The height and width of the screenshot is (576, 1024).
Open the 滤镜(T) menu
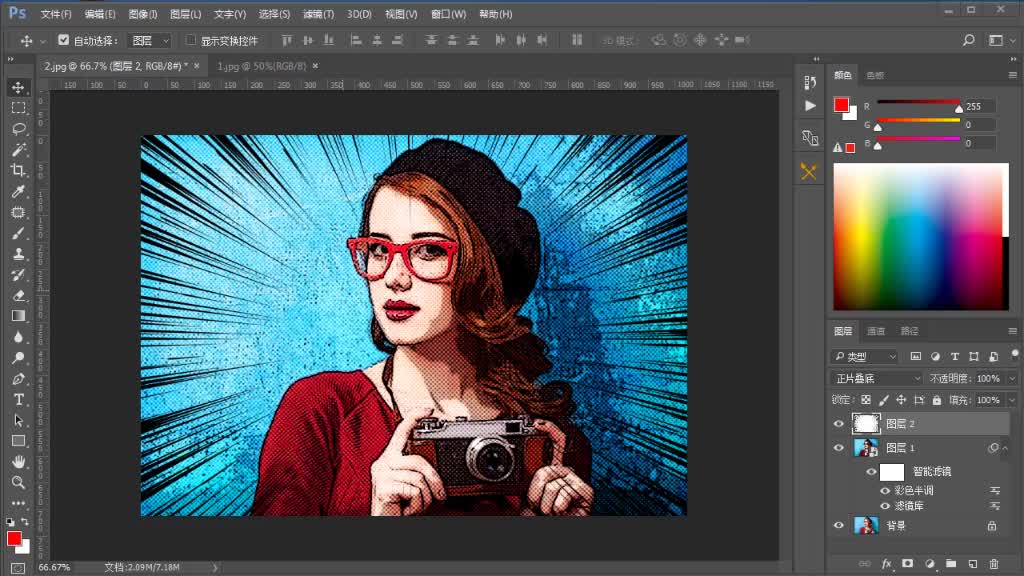click(x=321, y=14)
